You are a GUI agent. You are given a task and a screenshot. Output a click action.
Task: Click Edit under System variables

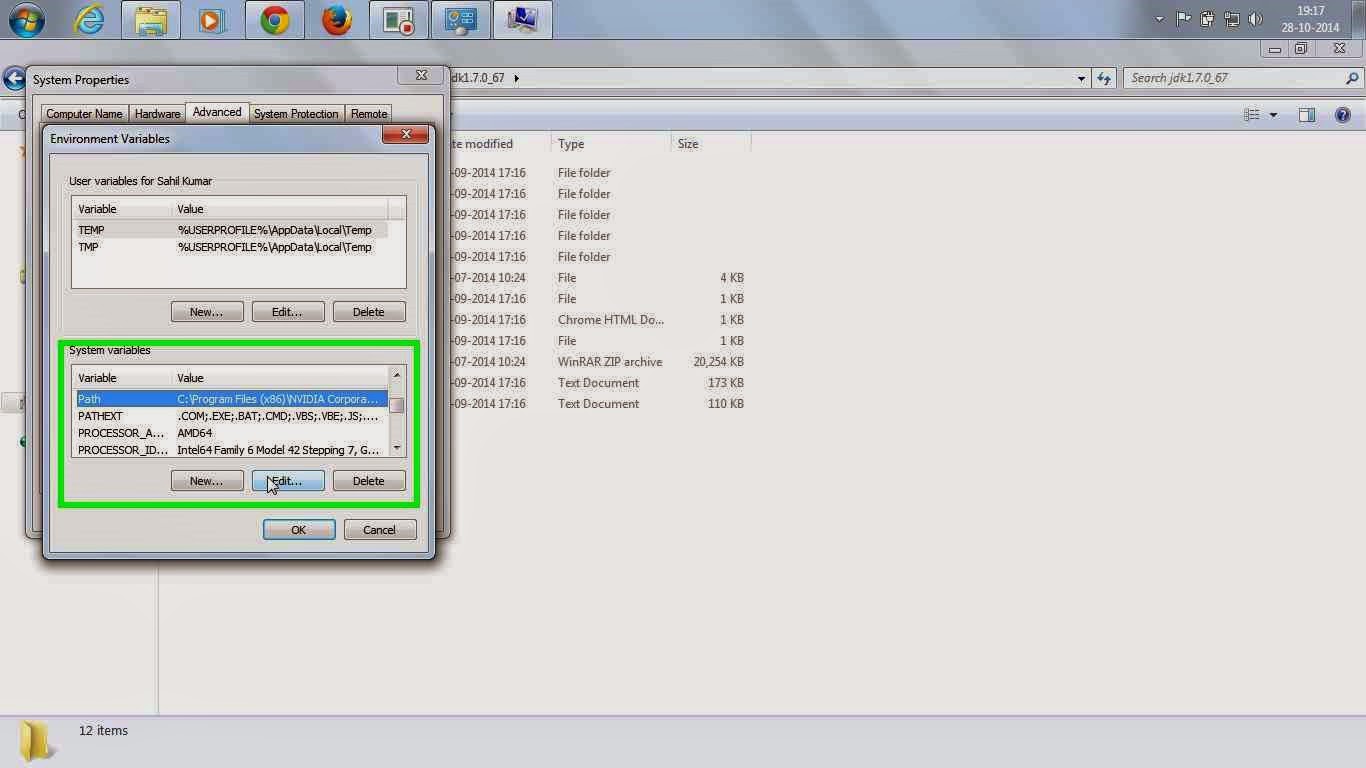click(288, 481)
